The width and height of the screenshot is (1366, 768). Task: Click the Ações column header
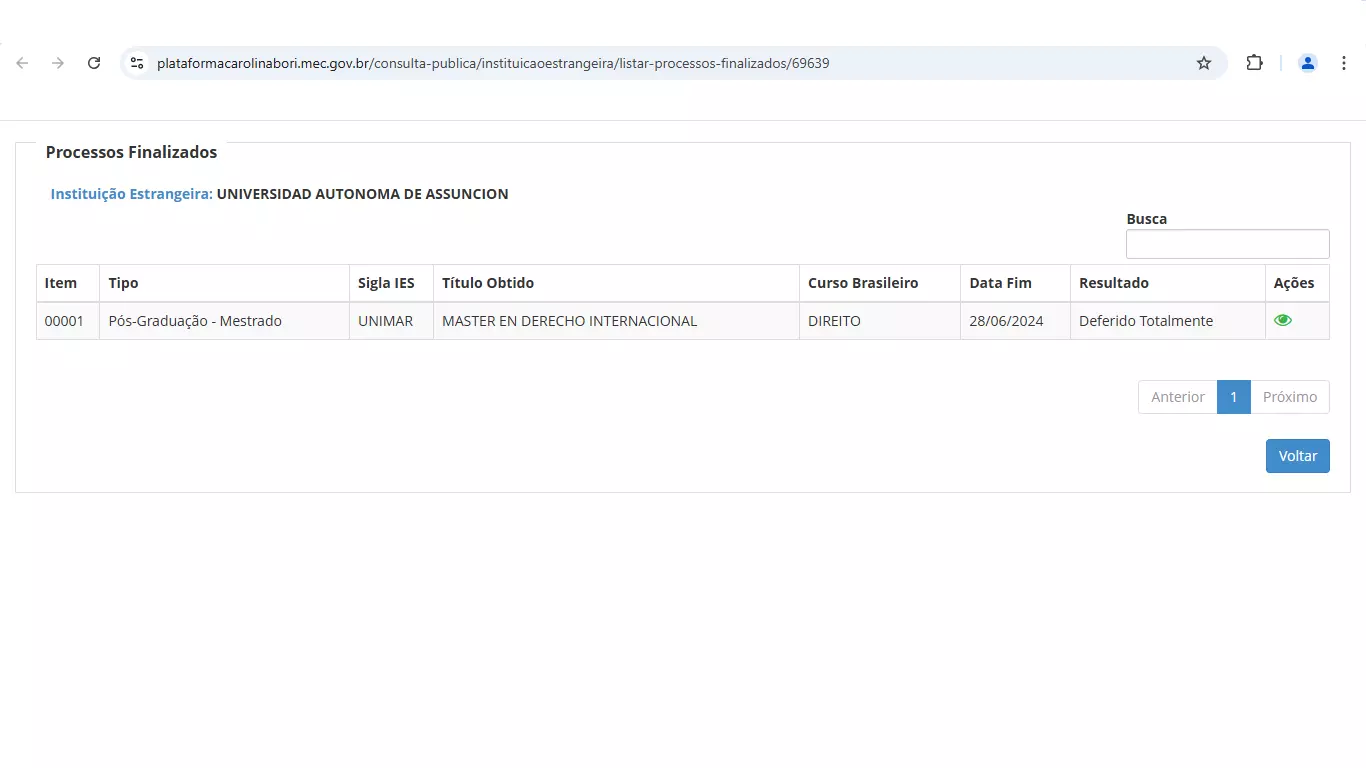(1297, 283)
